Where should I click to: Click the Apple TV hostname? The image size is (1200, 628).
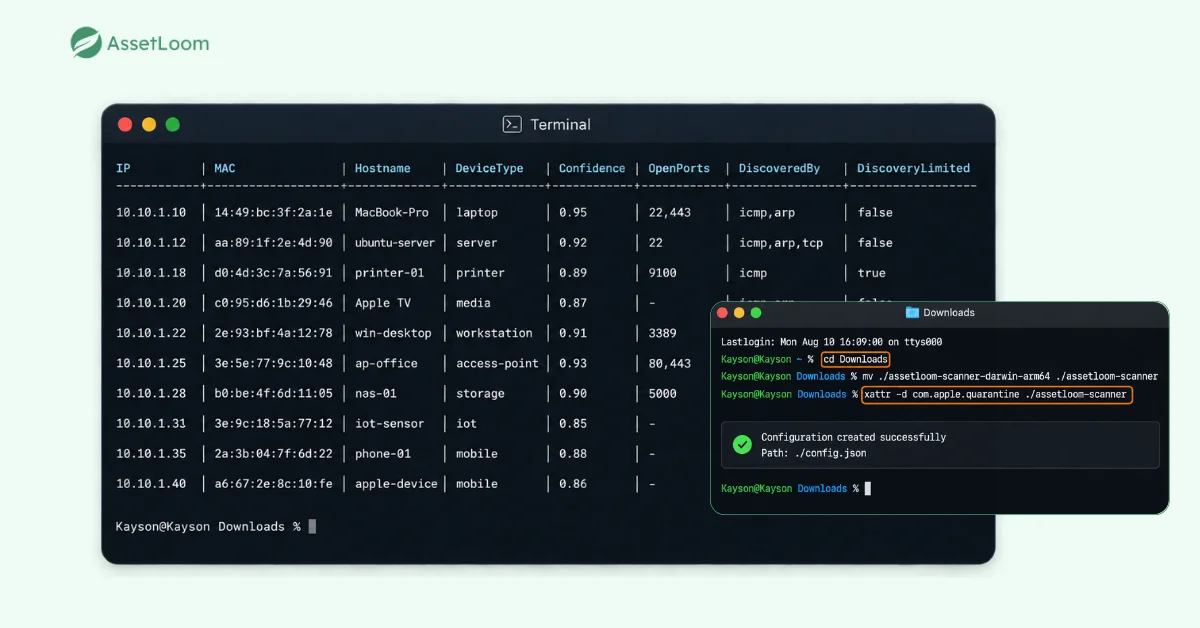pos(383,303)
